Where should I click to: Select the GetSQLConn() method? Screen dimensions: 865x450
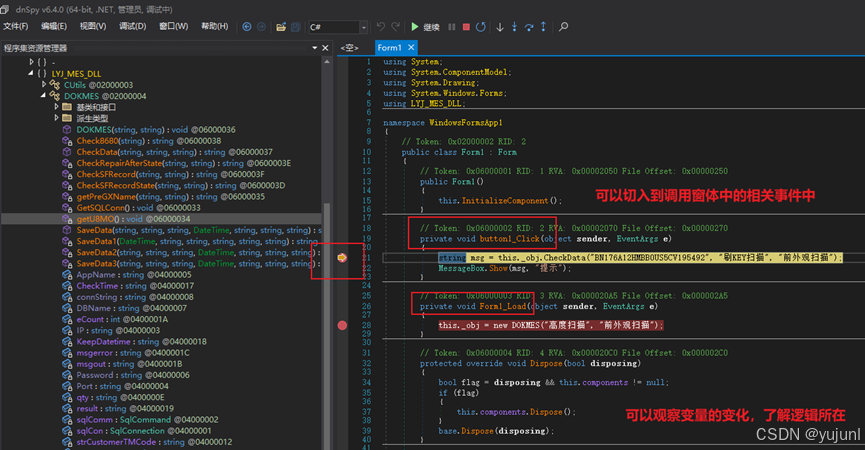coord(138,208)
